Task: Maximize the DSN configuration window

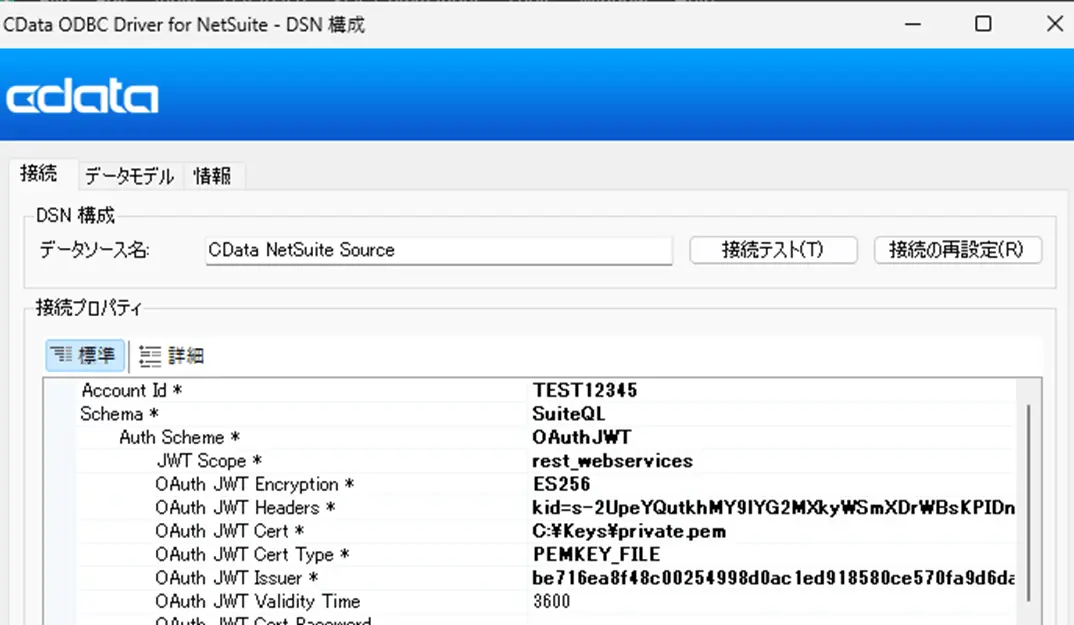Action: click(983, 24)
